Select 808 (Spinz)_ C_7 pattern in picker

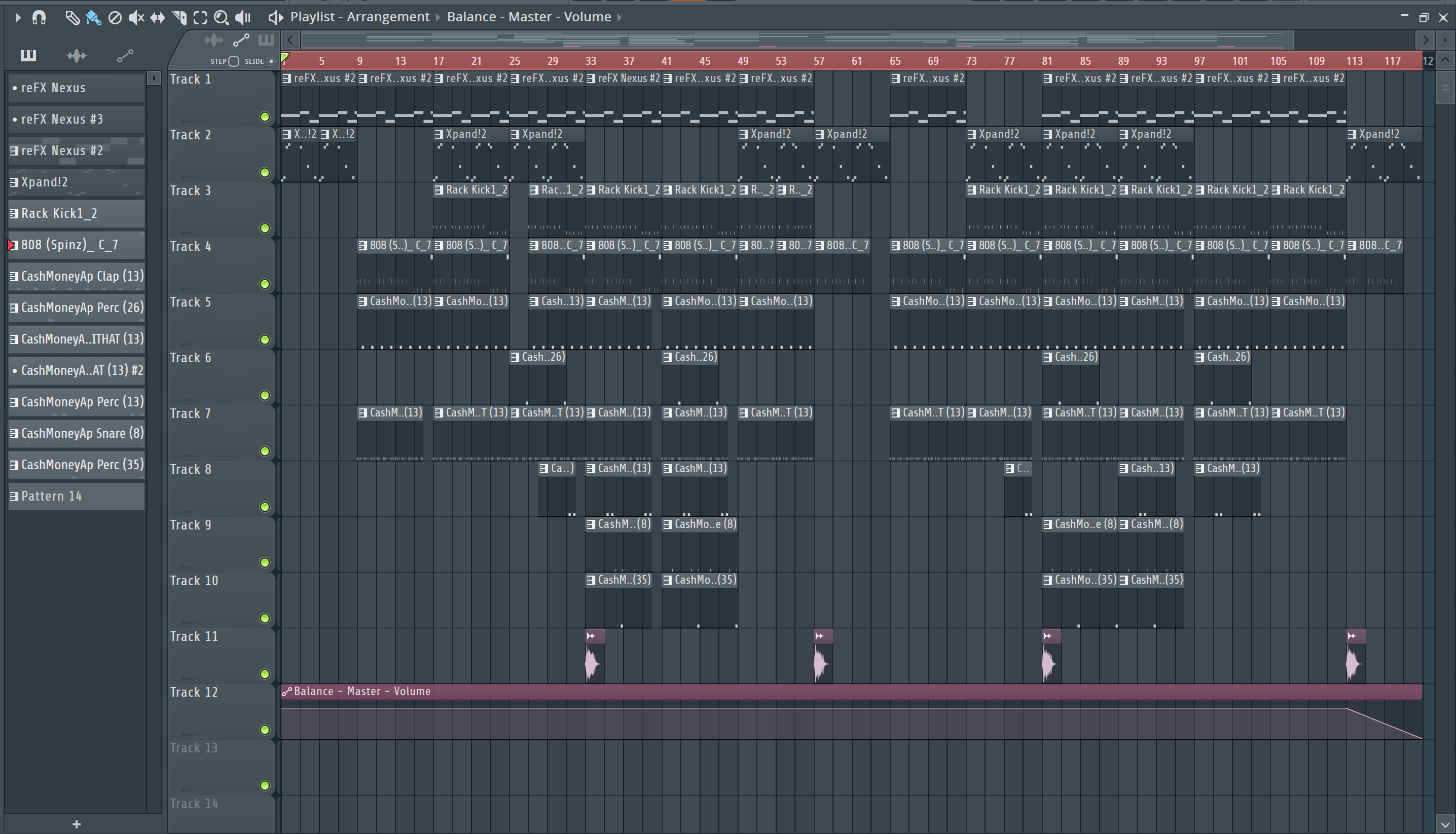coord(76,245)
